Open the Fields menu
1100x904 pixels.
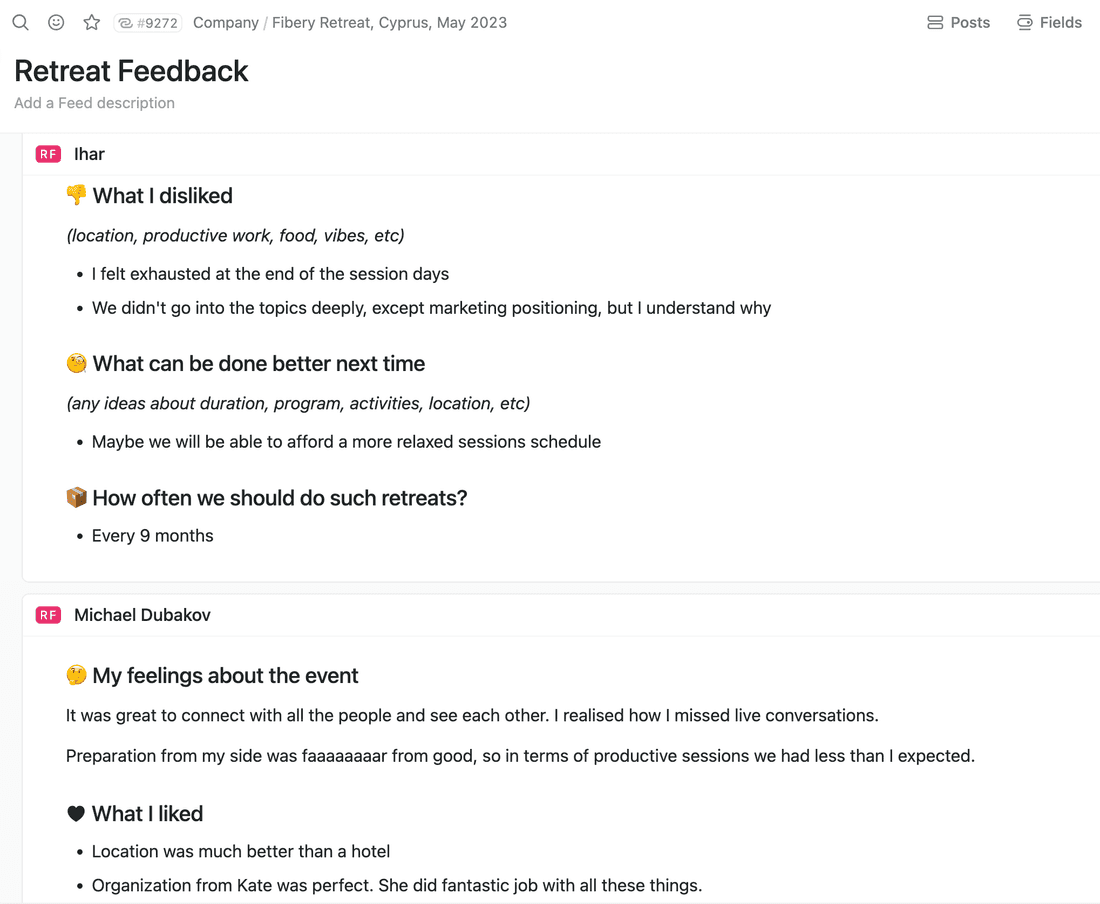coord(1049,22)
